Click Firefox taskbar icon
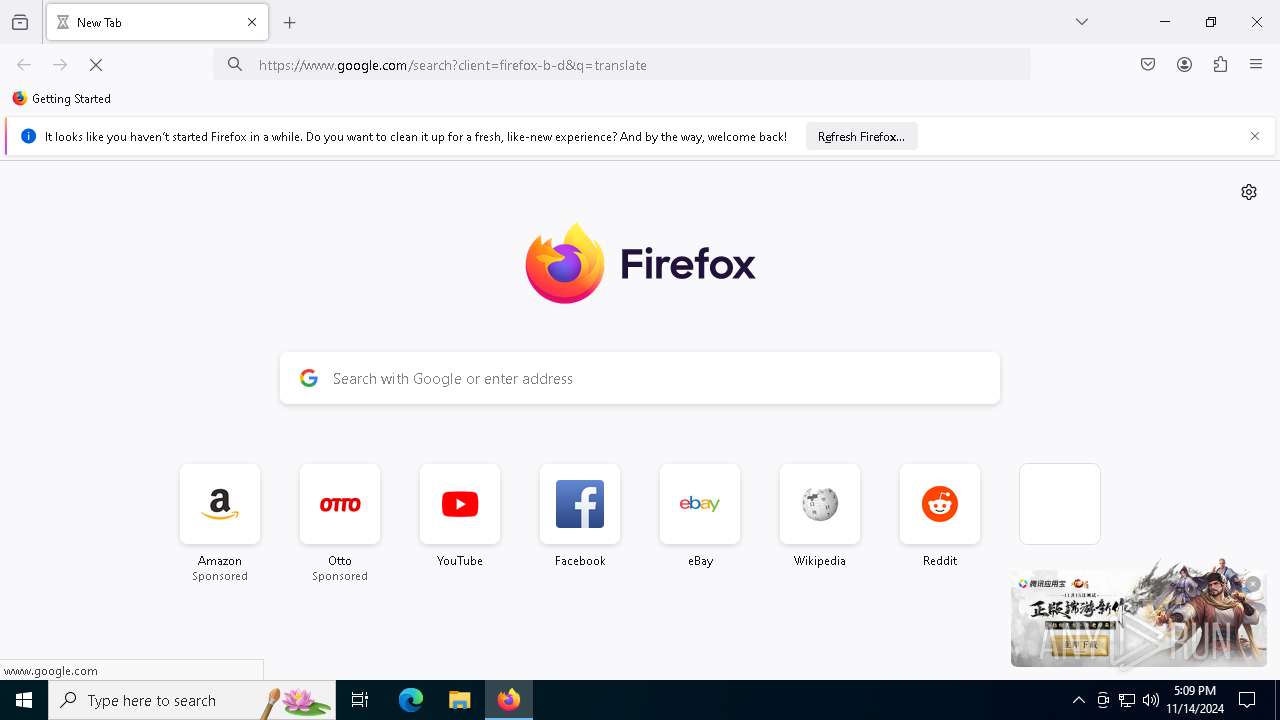The image size is (1280, 720). (x=509, y=700)
